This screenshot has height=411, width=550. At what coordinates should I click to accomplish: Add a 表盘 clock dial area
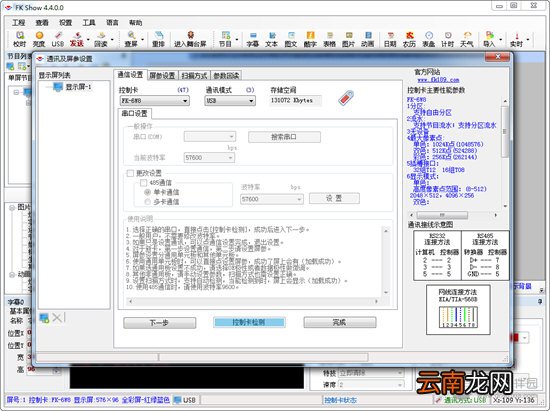pyautogui.click(x=429, y=39)
